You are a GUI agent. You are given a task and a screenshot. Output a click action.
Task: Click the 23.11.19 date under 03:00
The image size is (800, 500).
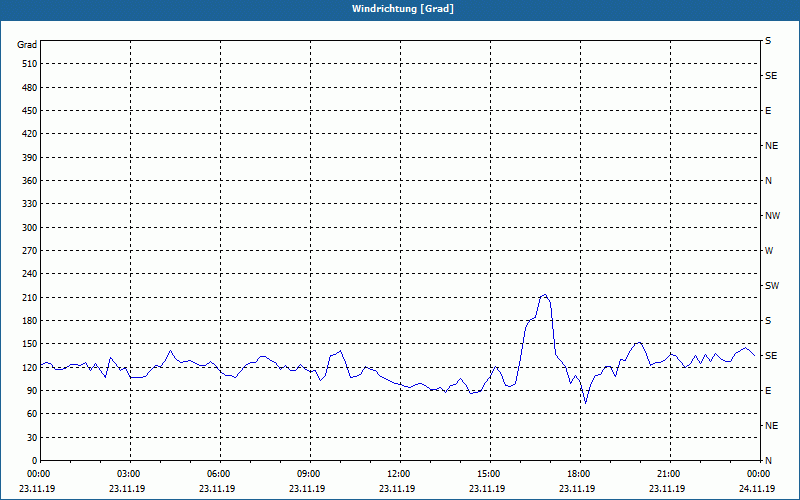tap(127, 489)
